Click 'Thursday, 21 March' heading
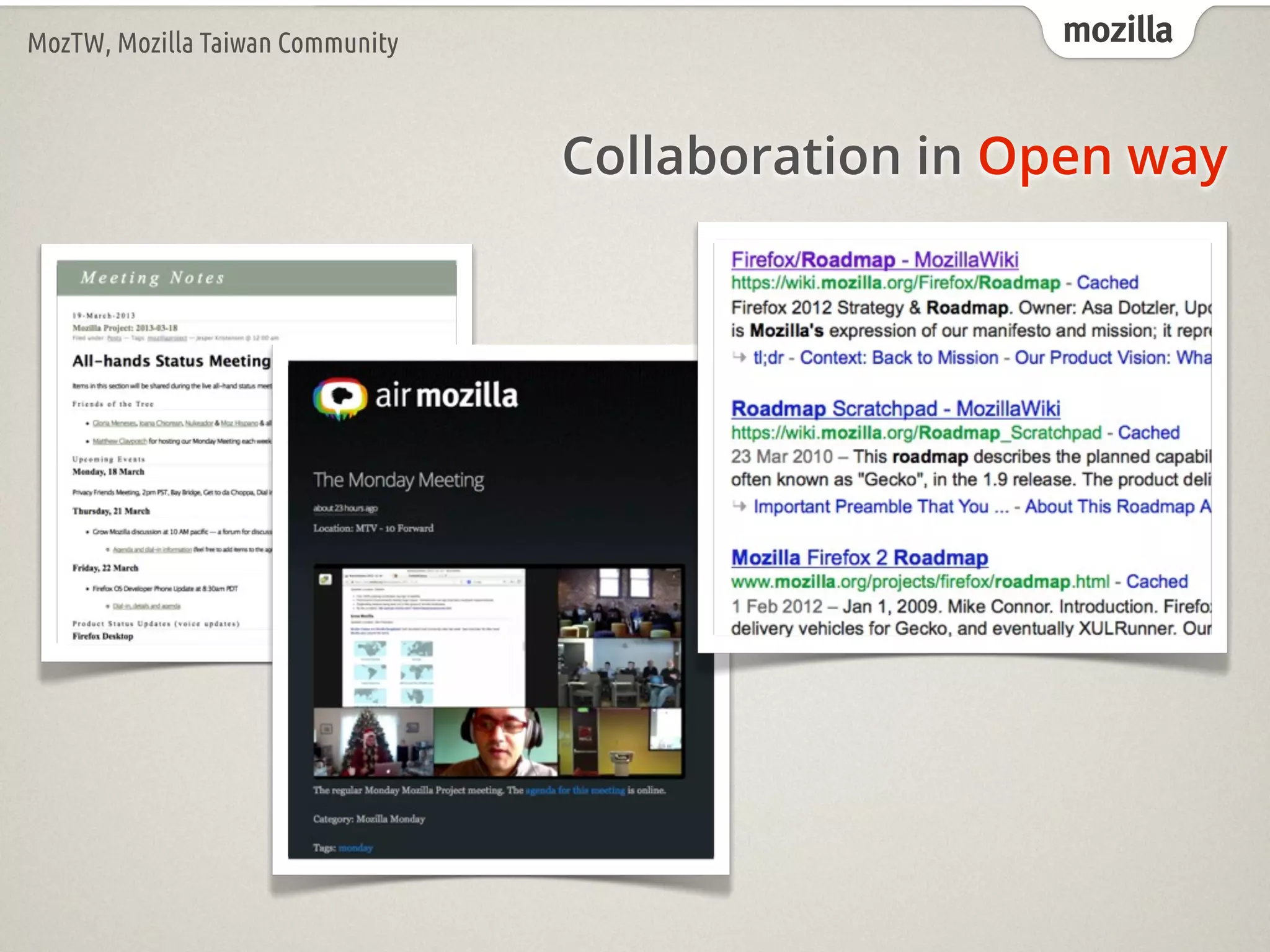1270x952 pixels. 111,511
